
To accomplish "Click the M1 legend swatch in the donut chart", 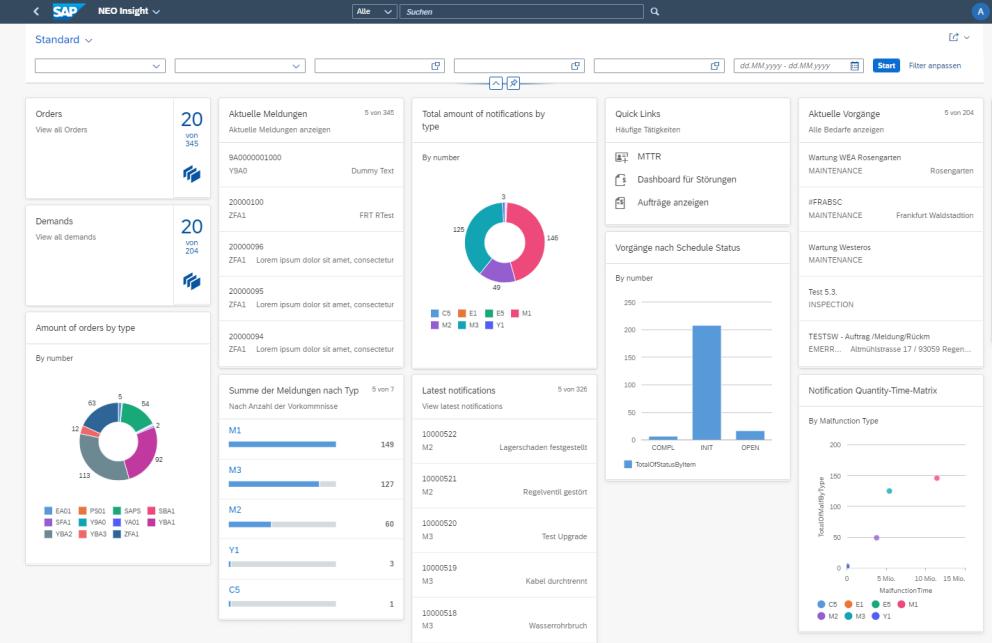I will pos(515,312).
